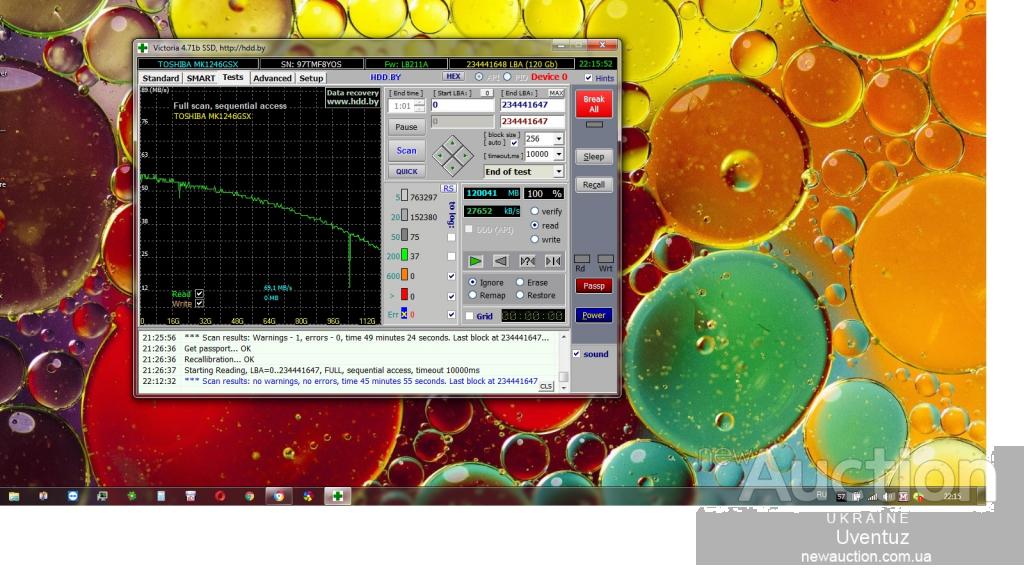This screenshot has width=1024, height=576.
Task: Click the End time spinner arrows
Action: click(419, 105)
